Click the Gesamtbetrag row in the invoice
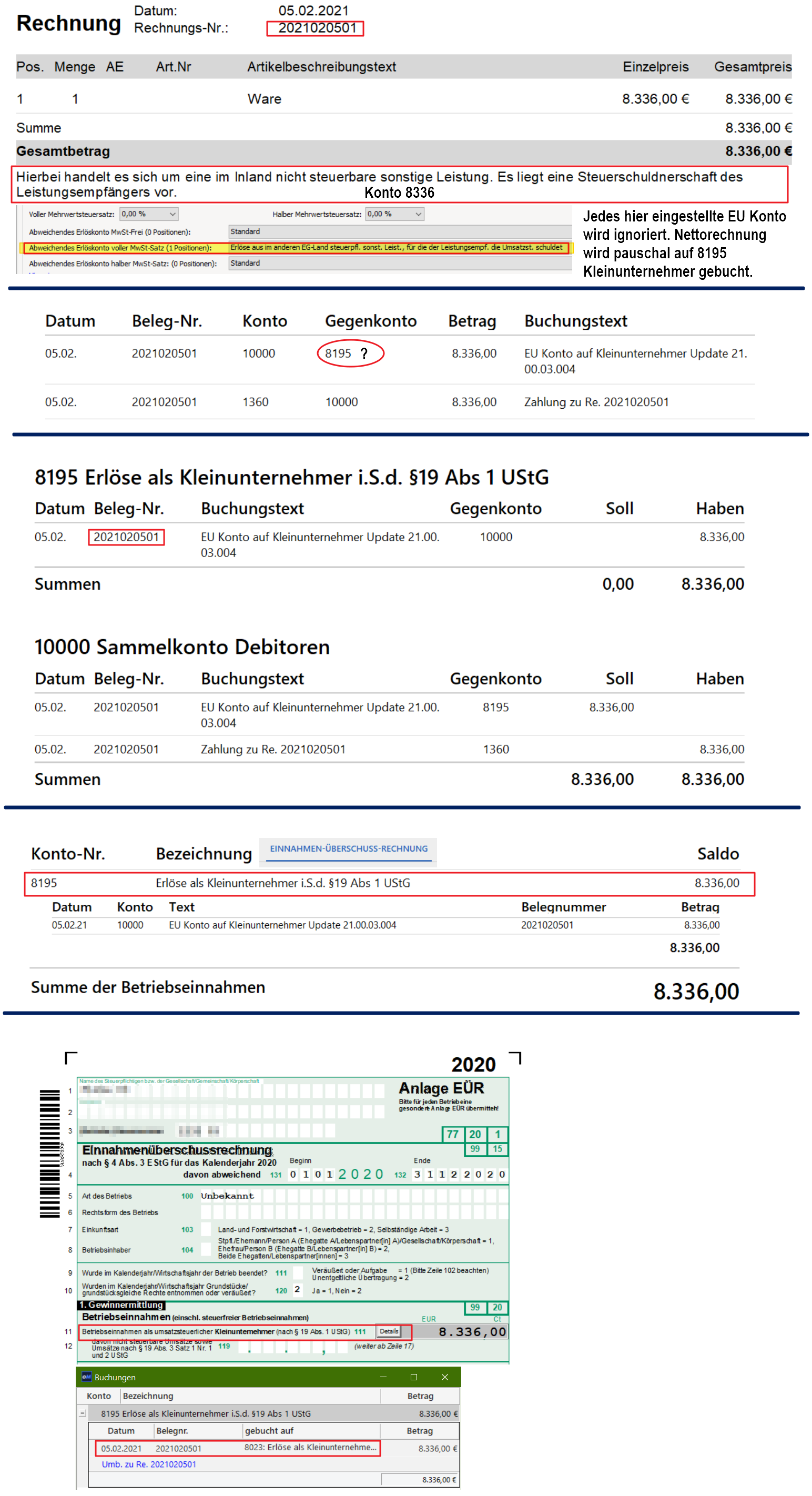Screen dimensions: 812x1496 pos(404,151)
